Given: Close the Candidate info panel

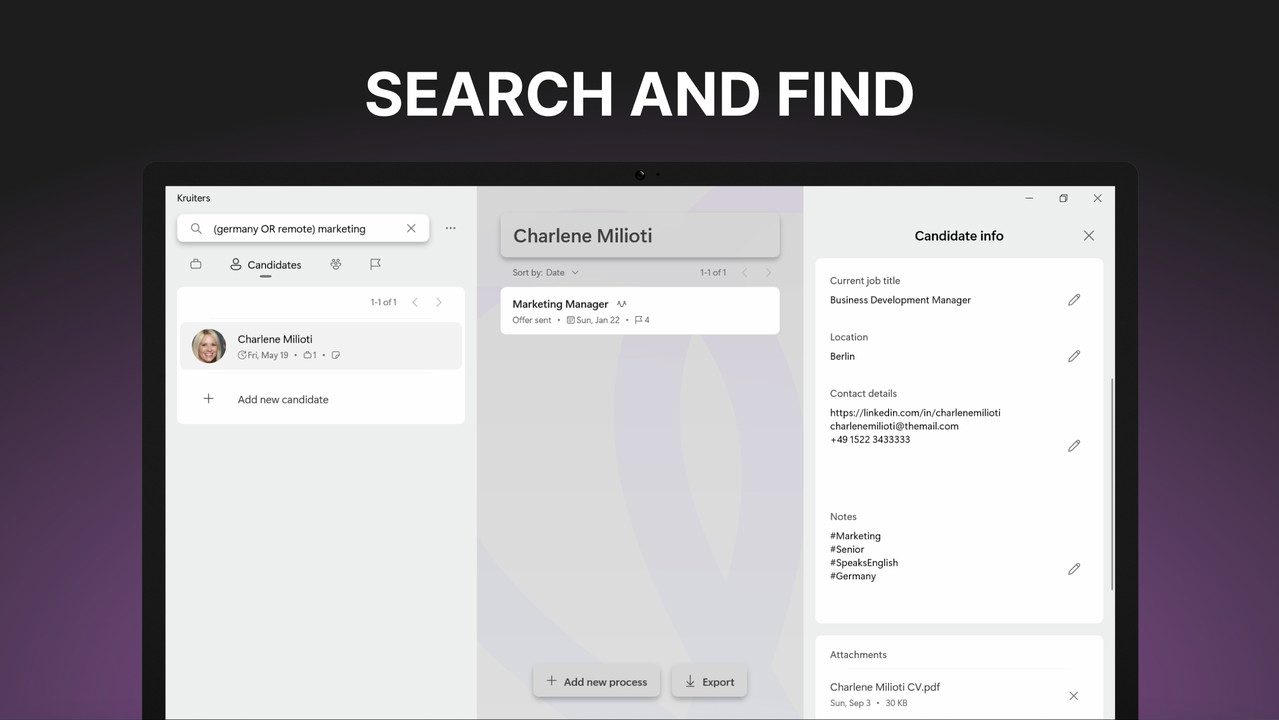Looking at the screenshot, I should 1089,236.
